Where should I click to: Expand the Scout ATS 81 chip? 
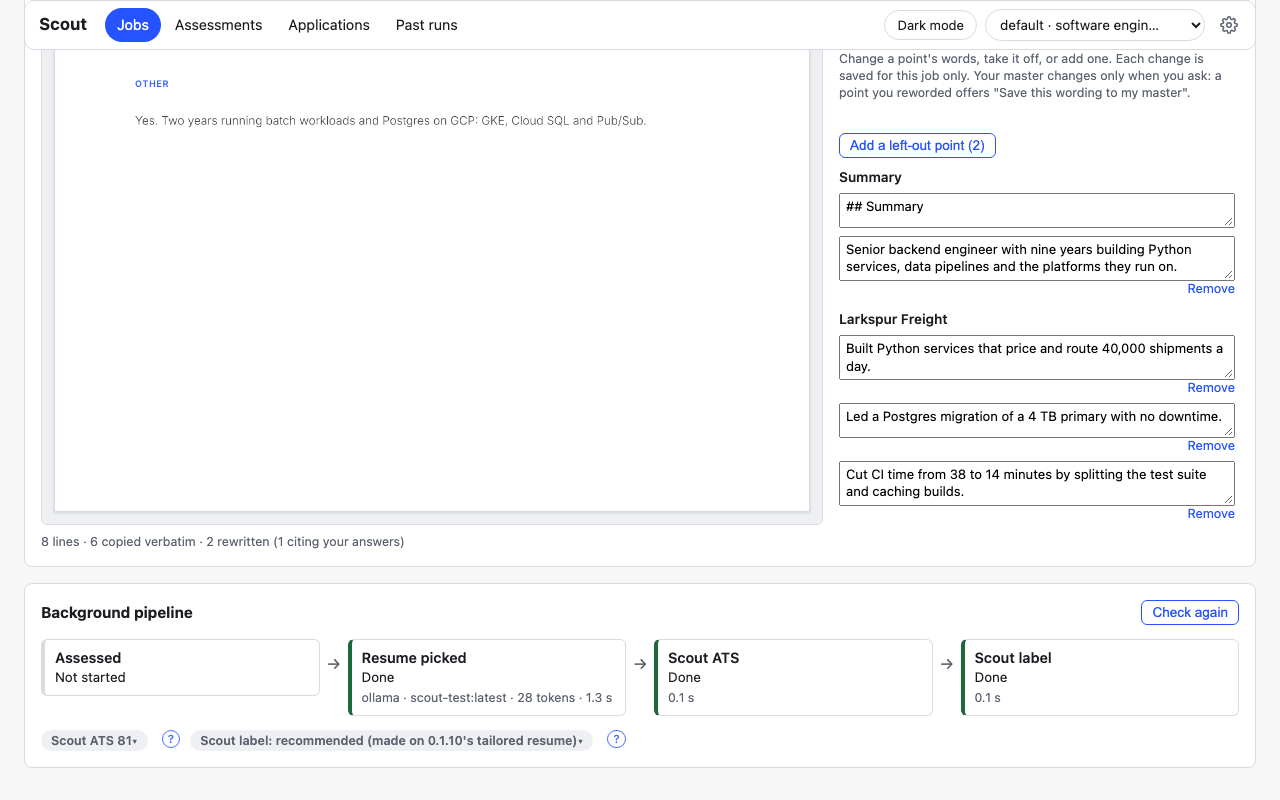[x=94, y=741]
